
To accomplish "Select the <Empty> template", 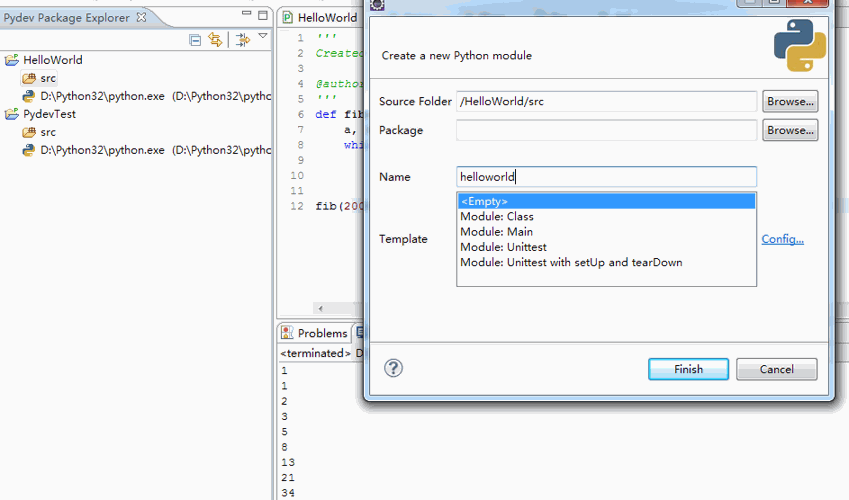I will [x=606, y=201].
